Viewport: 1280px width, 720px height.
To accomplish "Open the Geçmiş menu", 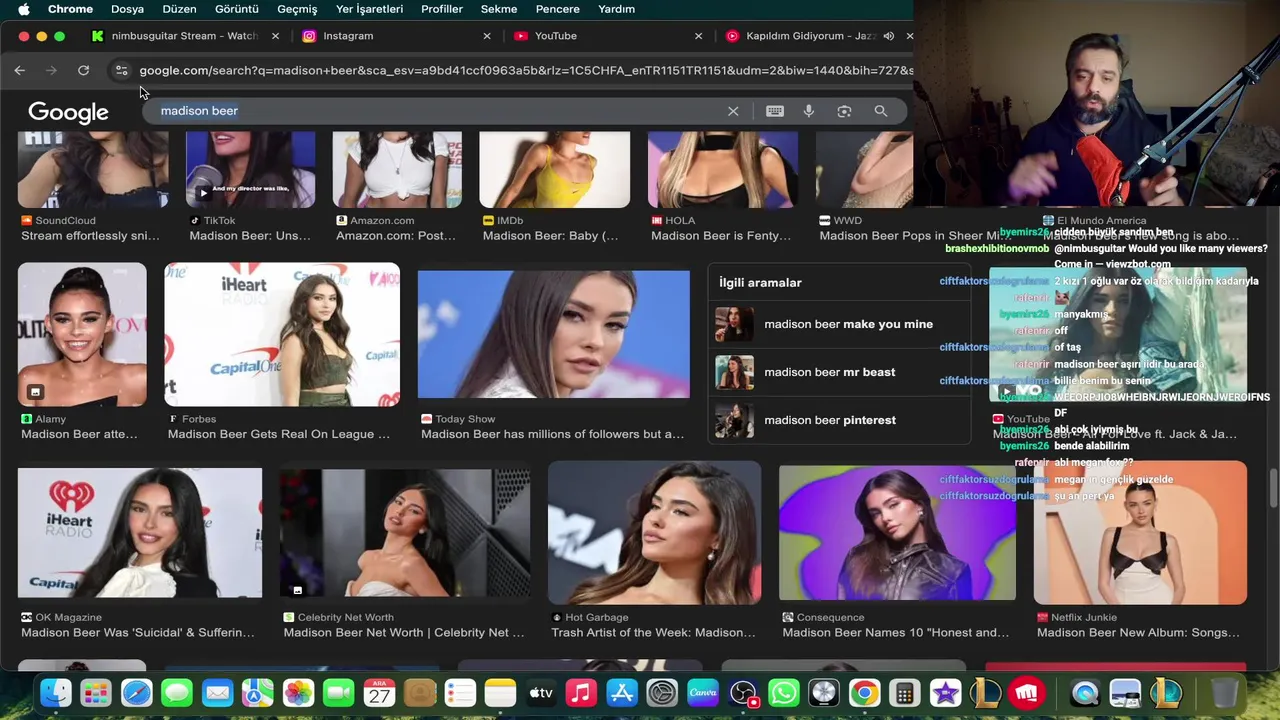I will click(x=297, y=9).
